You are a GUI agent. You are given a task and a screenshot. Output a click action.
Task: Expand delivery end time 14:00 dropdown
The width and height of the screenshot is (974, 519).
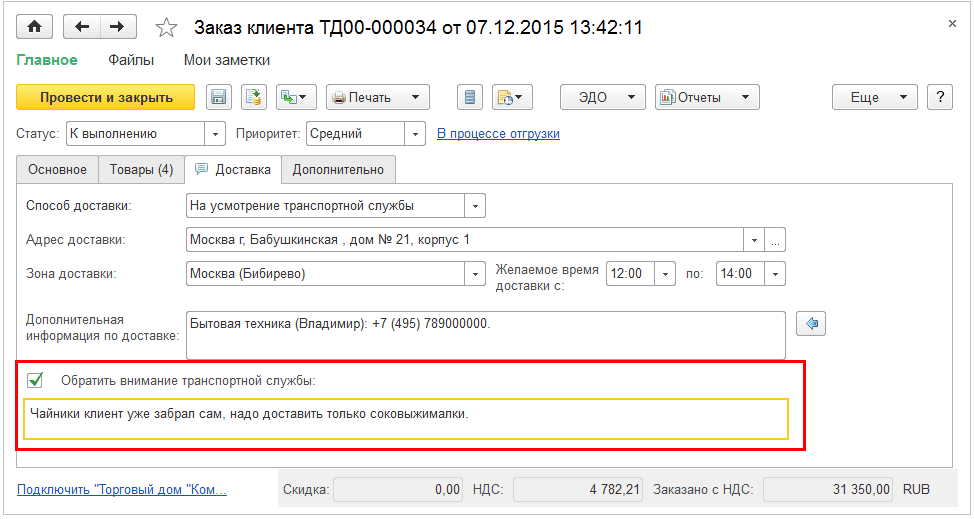point(775,274)
